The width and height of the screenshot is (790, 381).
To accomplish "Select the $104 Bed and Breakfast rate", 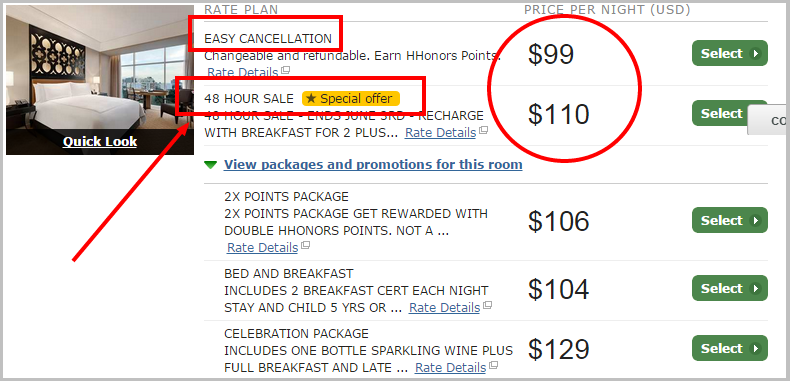I will tap(730, 288).
